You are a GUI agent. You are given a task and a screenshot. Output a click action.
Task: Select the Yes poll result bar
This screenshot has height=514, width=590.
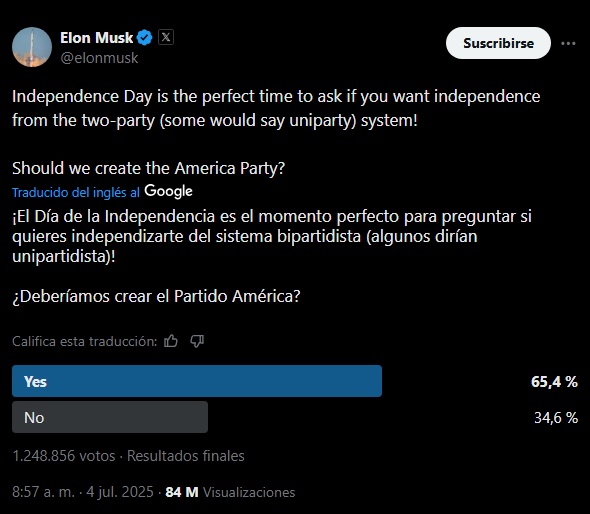pos(197,381)
